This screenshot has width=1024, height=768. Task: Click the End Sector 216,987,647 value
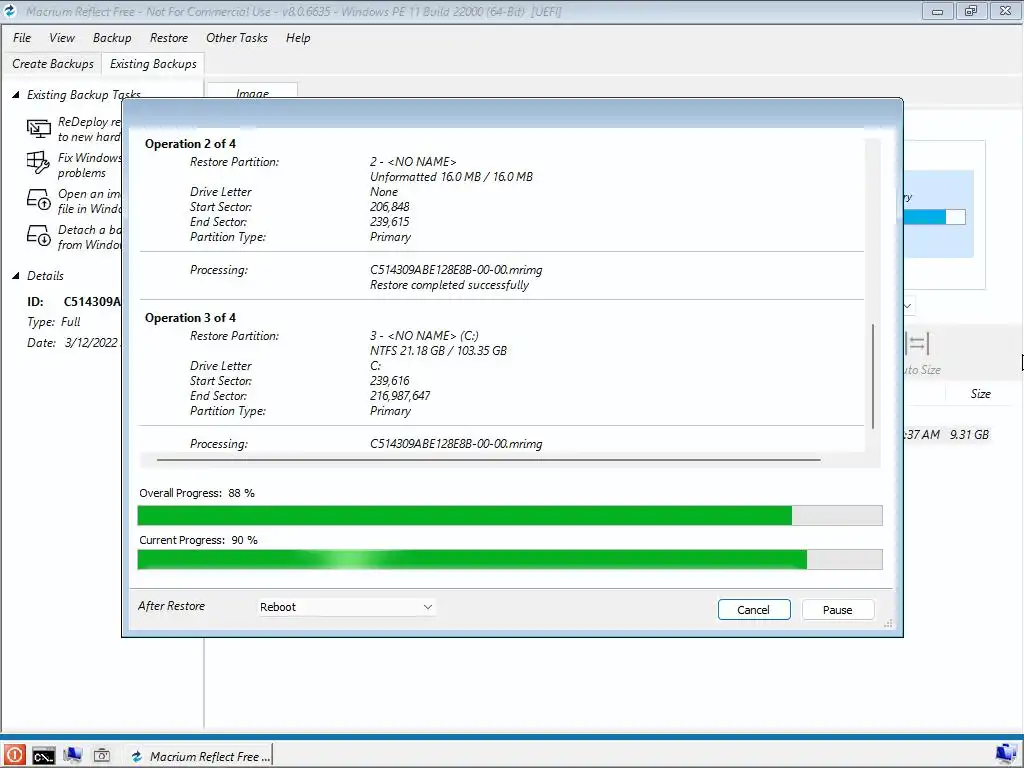point(400,396)
